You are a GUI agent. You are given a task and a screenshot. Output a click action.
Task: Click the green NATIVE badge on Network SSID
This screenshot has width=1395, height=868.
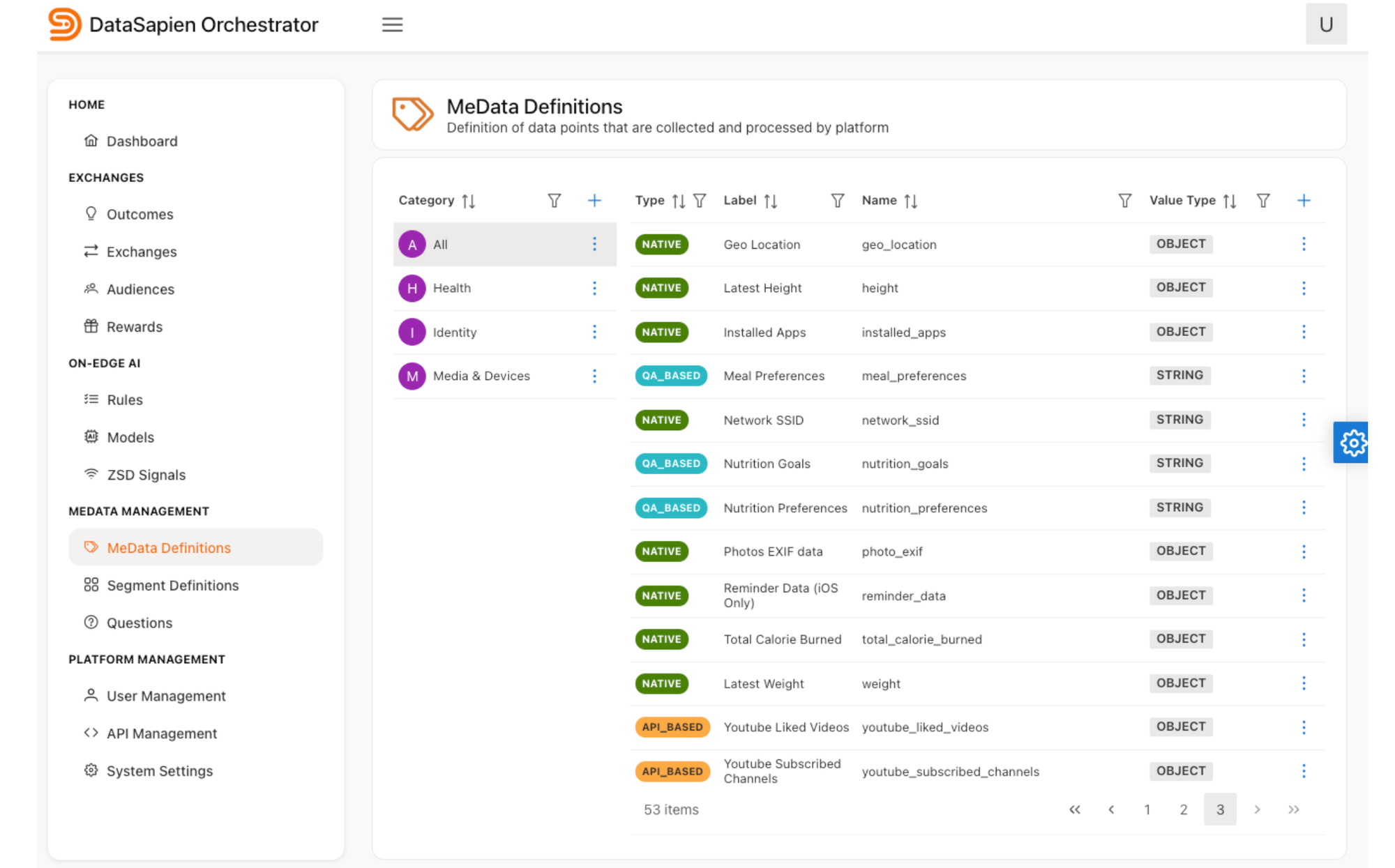(x=661, y=420)
